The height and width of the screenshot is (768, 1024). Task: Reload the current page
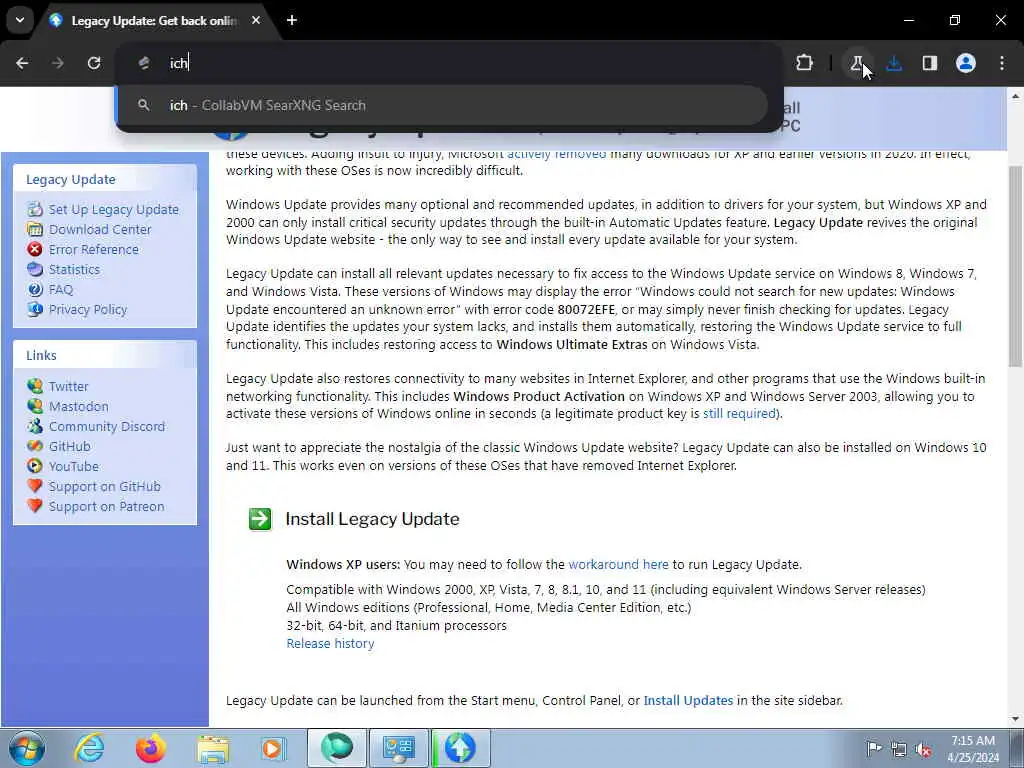pos(94,63)
